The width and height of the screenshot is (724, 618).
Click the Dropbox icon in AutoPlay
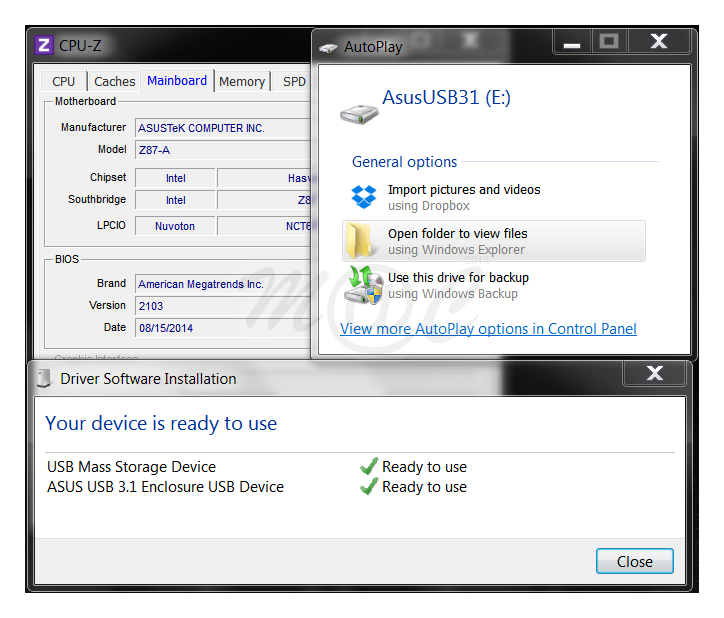pos(363,197)
